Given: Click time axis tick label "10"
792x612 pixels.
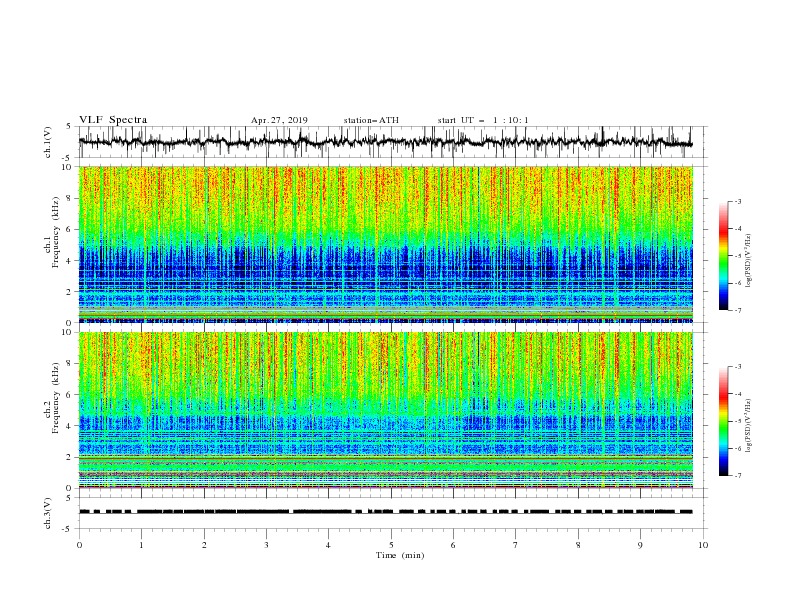Looking at the screenshot, I should point(703,545).
